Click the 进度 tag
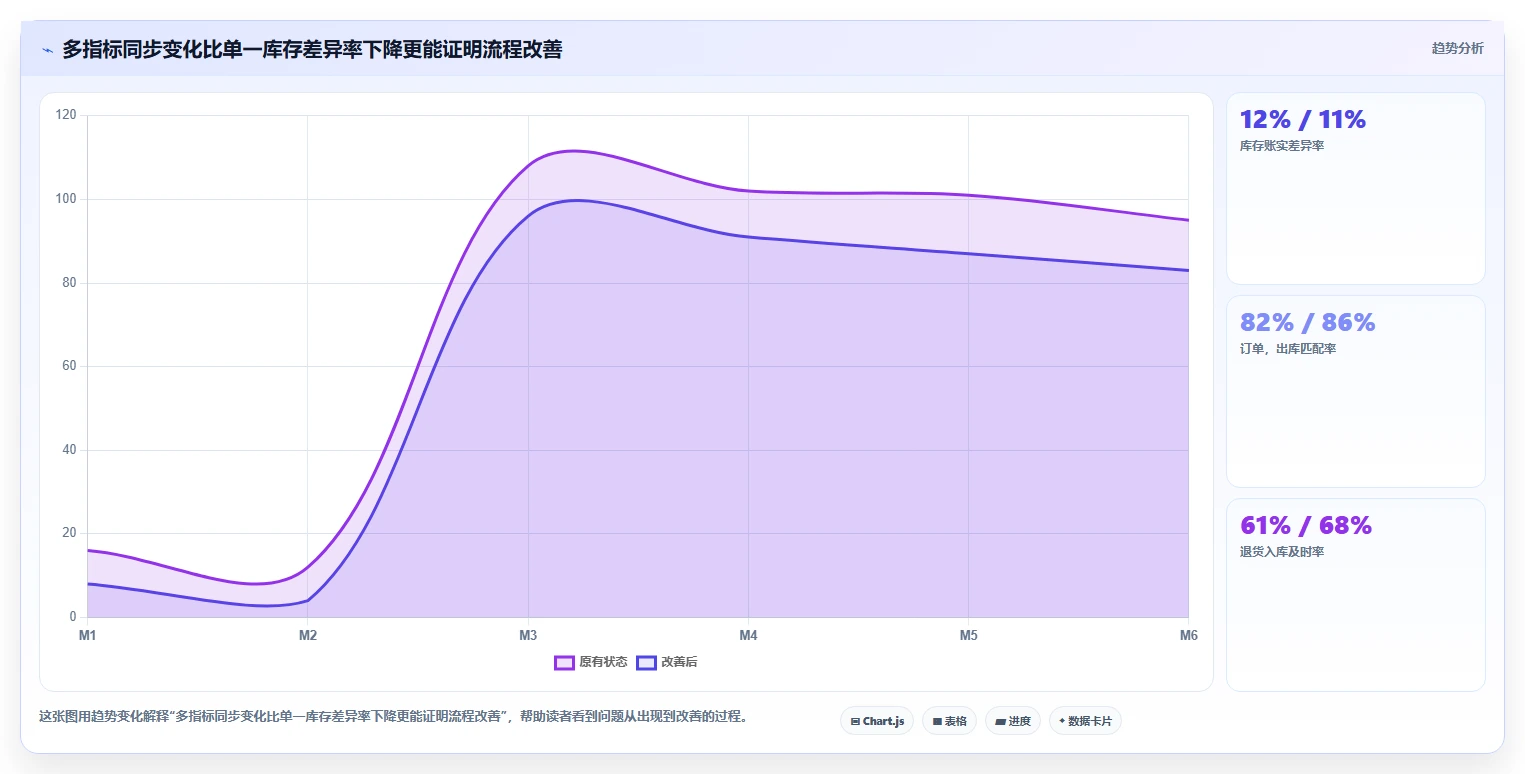 [1013, 721]
